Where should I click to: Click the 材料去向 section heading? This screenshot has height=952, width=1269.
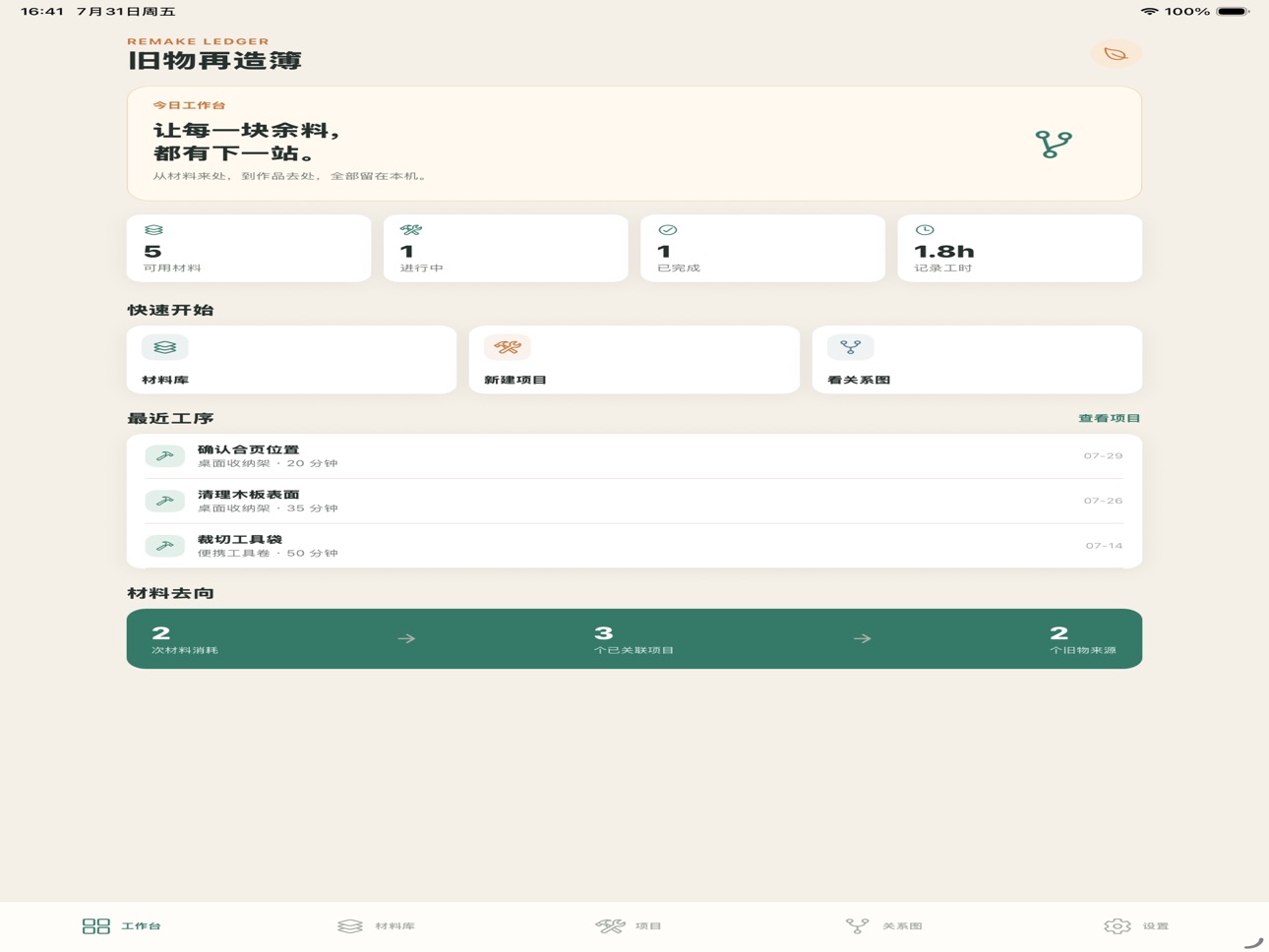tap(170, 593)
